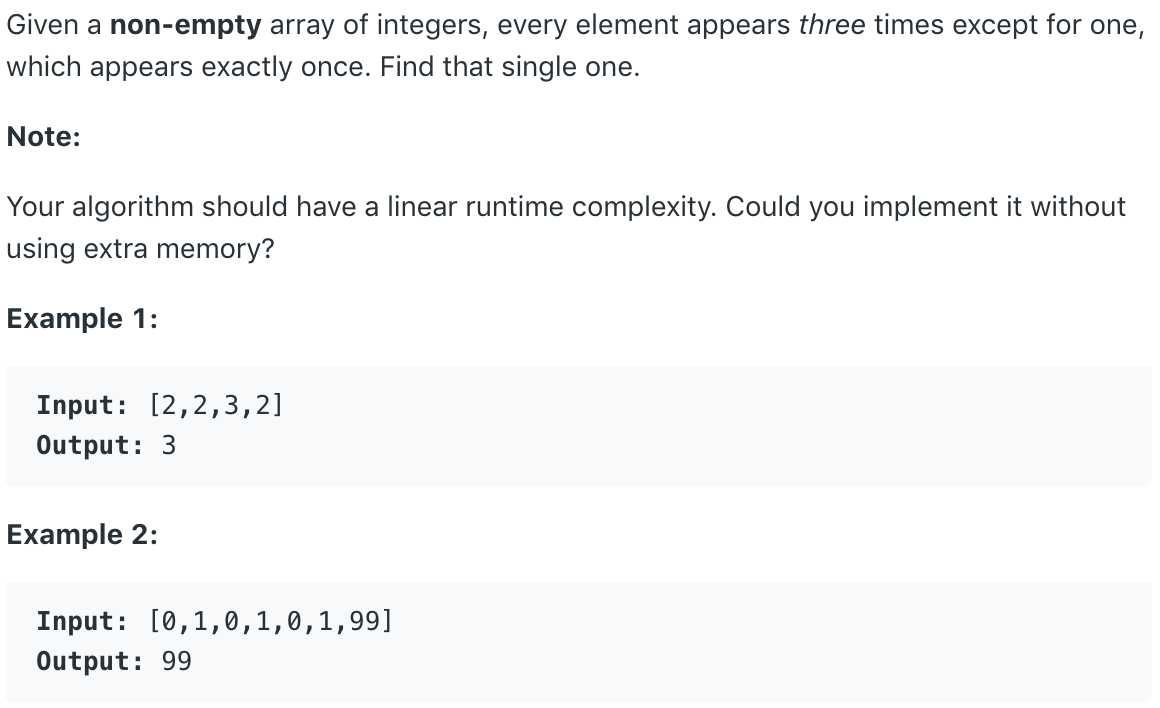Click the "Example 2:" heading
This screenshot has width=1160, height=708.
[82, 534]
